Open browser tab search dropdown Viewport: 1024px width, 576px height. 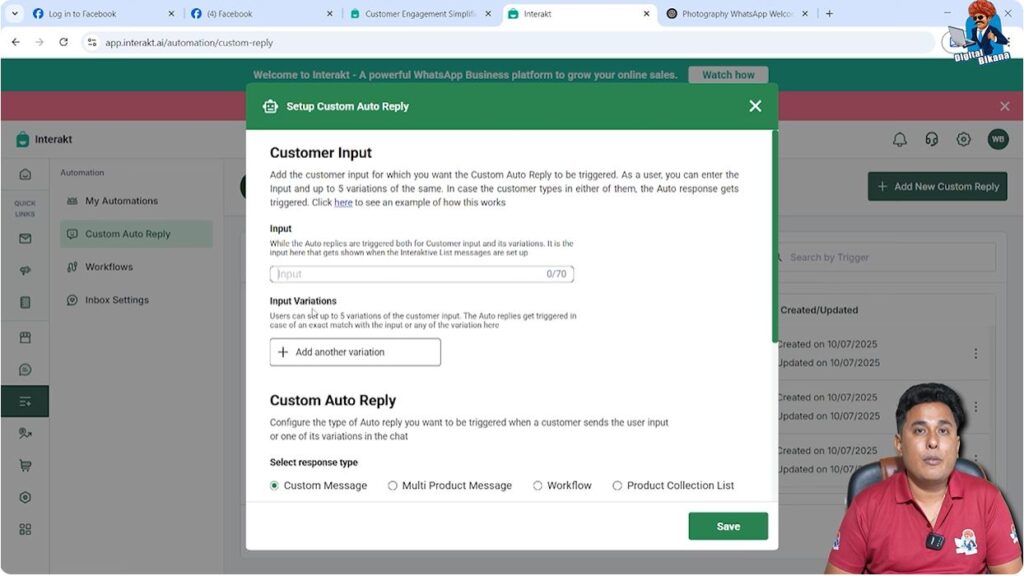14,14
